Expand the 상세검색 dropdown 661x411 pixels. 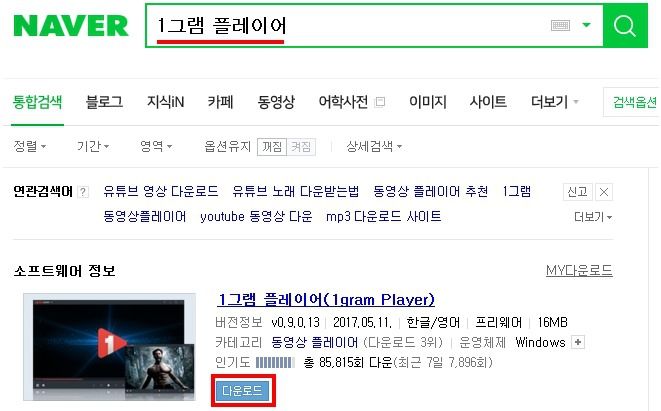(374, 146)
